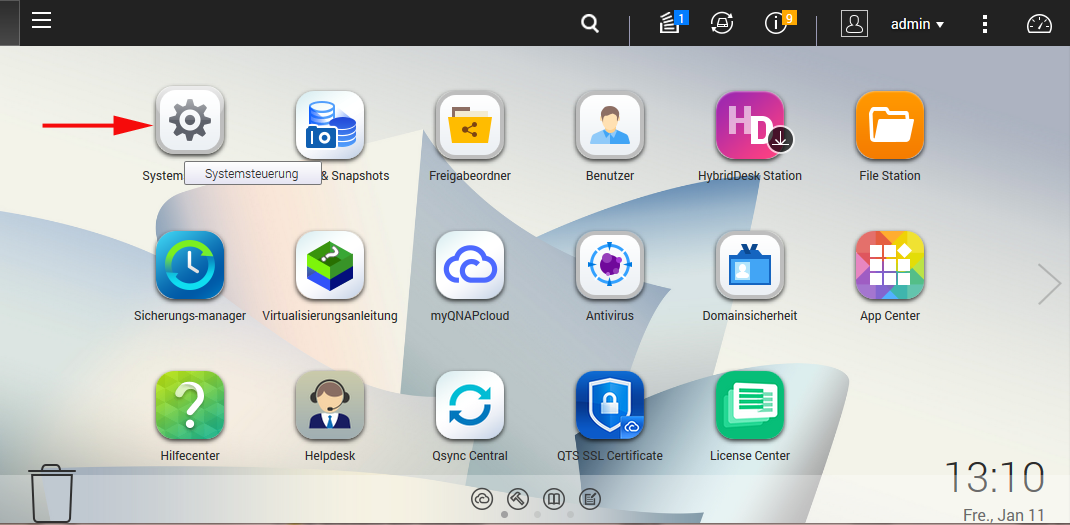1070x525 pixels.
Task: Open the App Center
Action: click(890, 265)
